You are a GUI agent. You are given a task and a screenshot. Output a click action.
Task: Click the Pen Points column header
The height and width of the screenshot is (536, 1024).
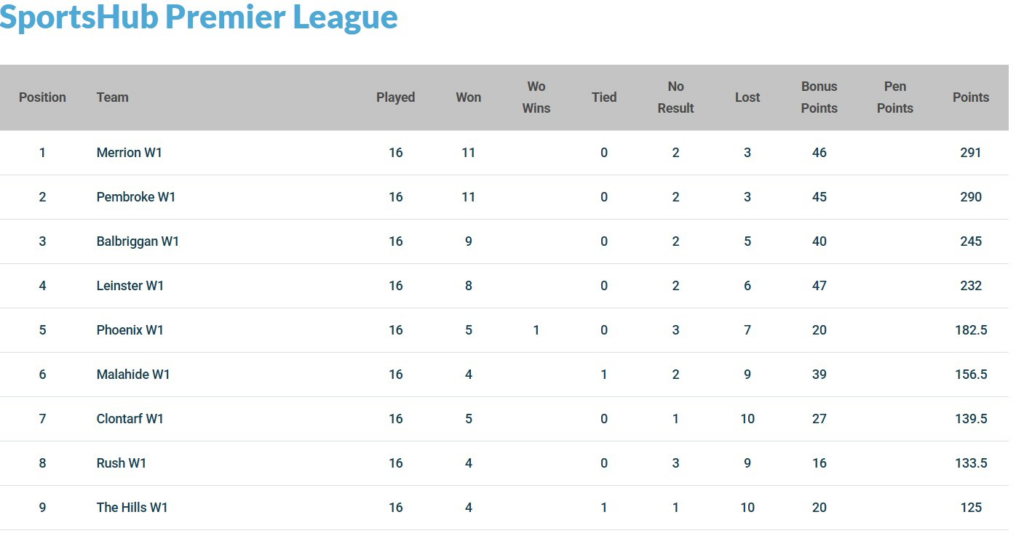click(895, 97)
